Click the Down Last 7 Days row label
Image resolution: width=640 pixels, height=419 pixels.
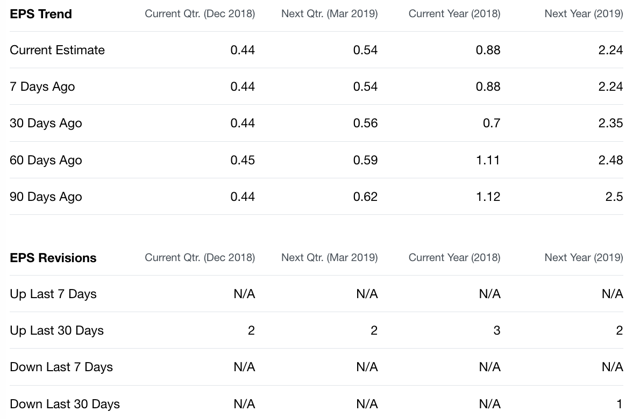point(61,367)
